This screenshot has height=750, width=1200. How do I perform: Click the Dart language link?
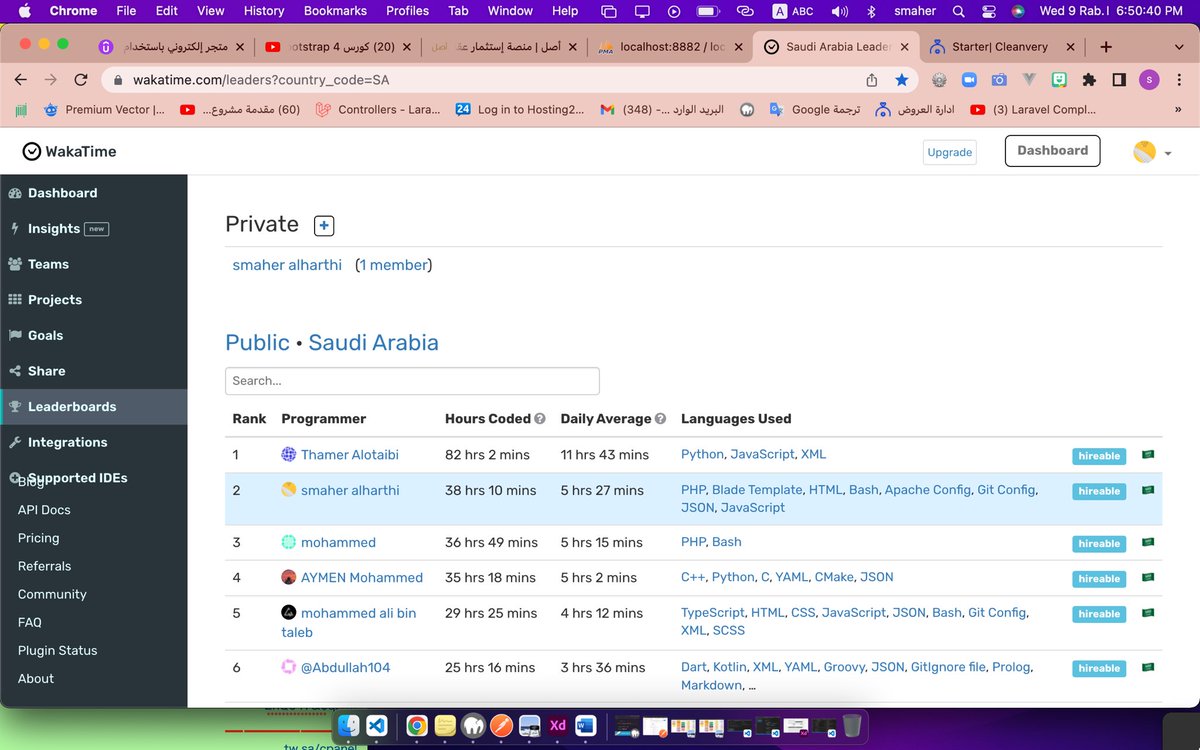pyautogui.click(x=693, y=667)
